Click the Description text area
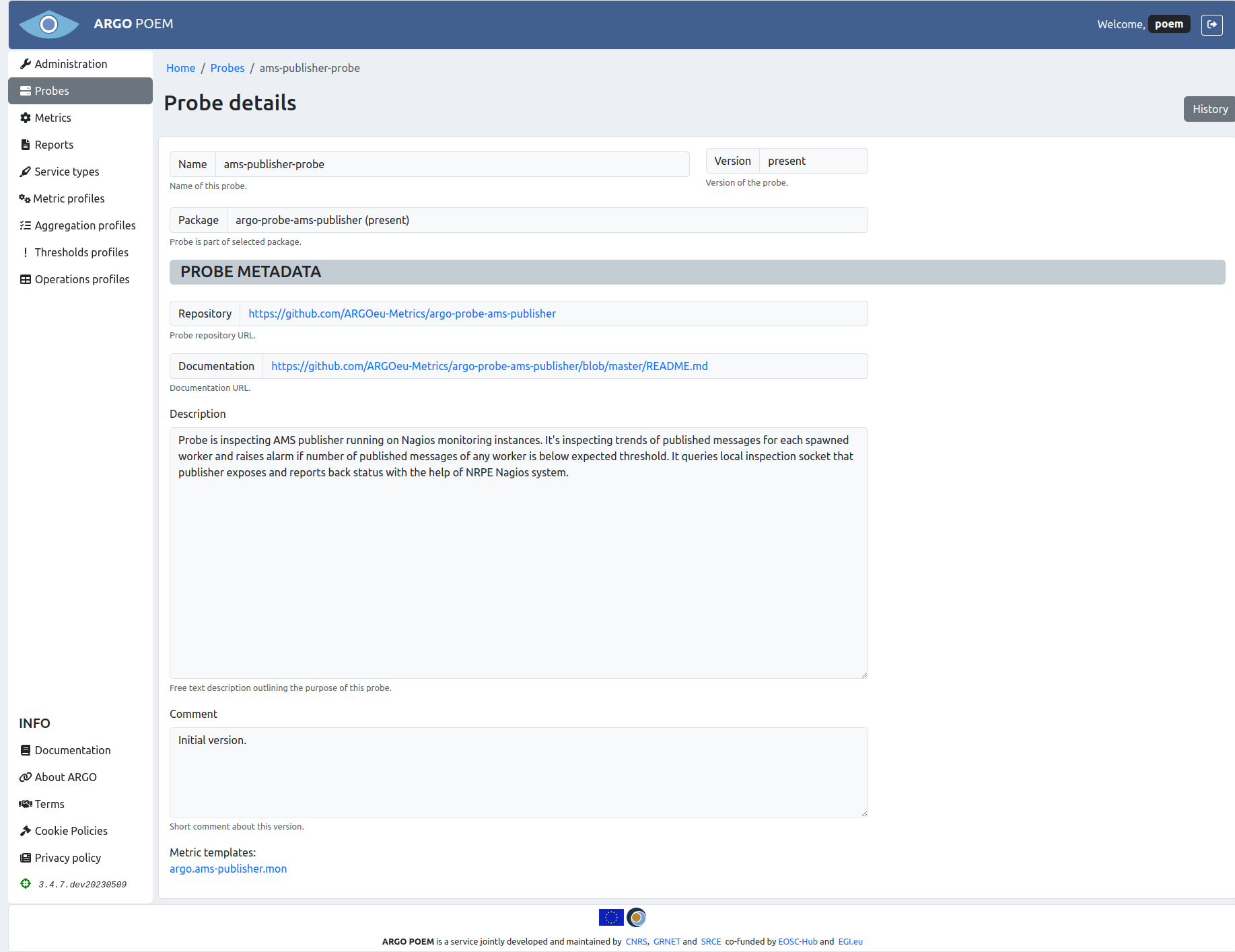 (518, 552)
